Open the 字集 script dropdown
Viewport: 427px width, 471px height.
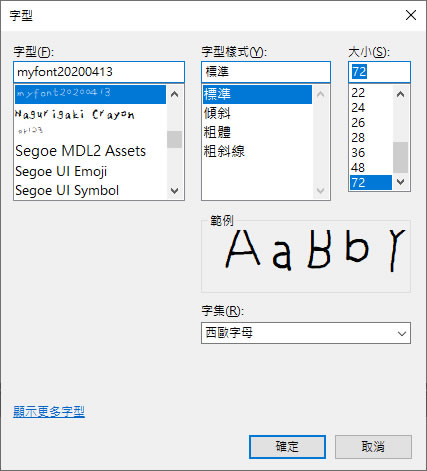tap(306, 333)
